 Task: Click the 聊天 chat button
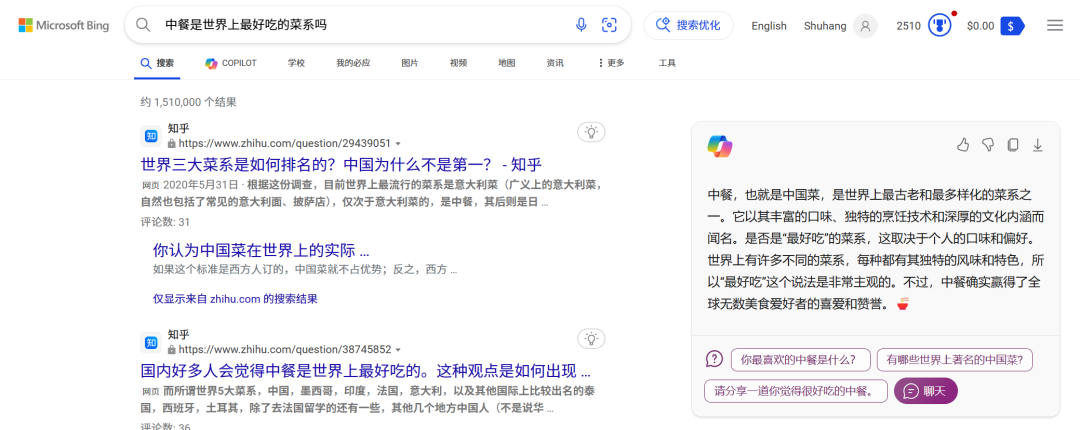[x=926, y=390]
